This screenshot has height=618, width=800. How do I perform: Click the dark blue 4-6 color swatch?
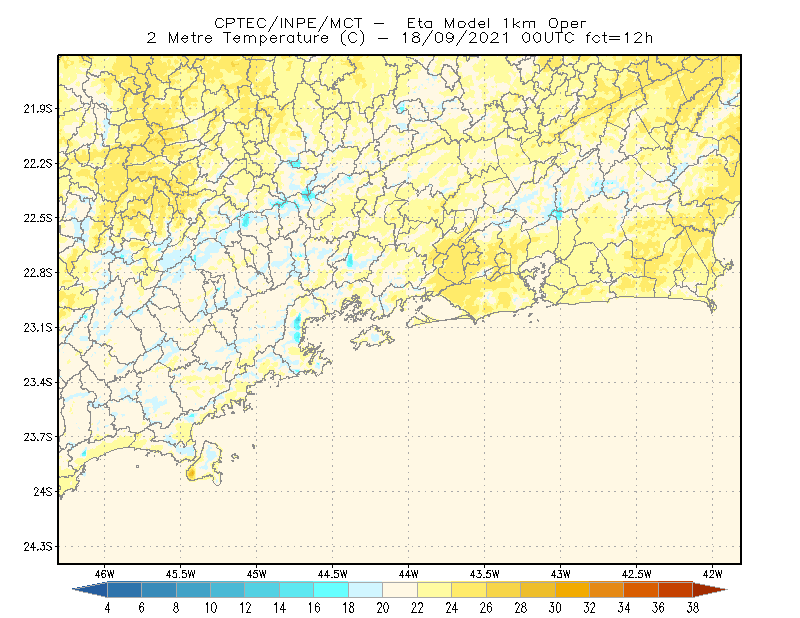tap(124, 590)
